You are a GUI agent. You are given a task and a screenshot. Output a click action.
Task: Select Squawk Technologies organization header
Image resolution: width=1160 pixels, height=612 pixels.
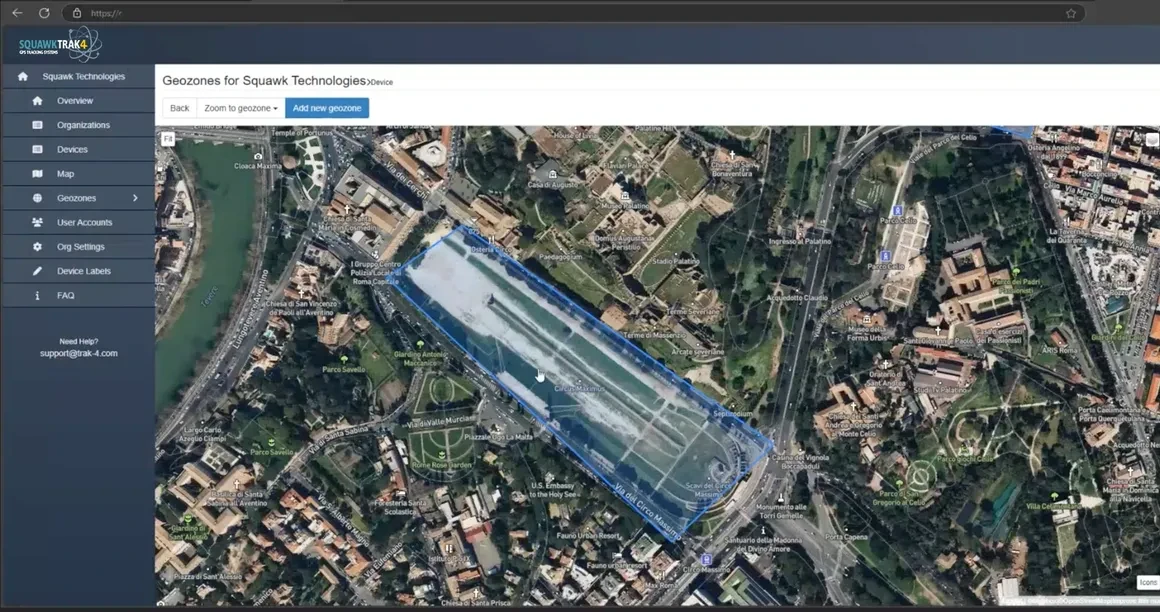point(78,76)
